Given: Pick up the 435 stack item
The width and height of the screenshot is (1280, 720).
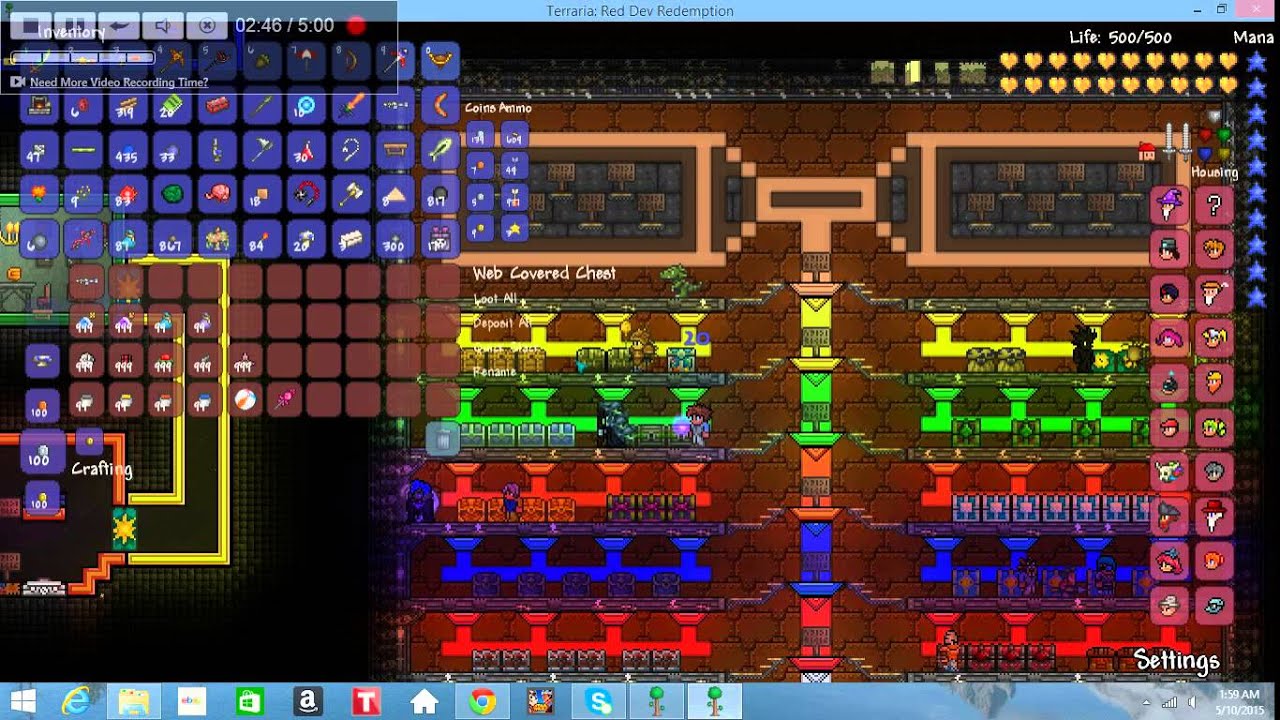Looking at the screenshot, I should coord(130,151).
